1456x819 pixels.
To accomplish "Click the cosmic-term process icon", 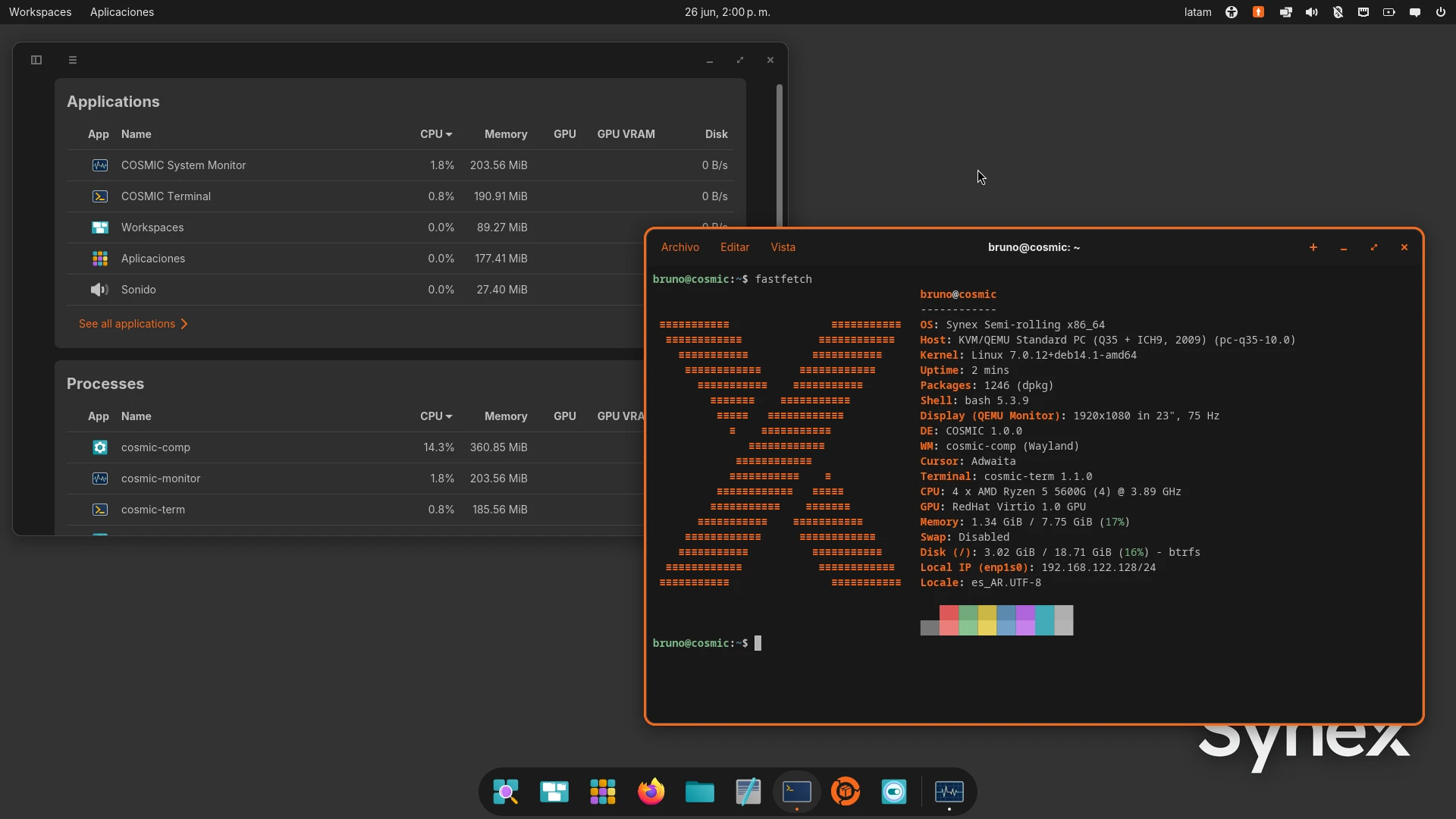I will pos(99,510).
